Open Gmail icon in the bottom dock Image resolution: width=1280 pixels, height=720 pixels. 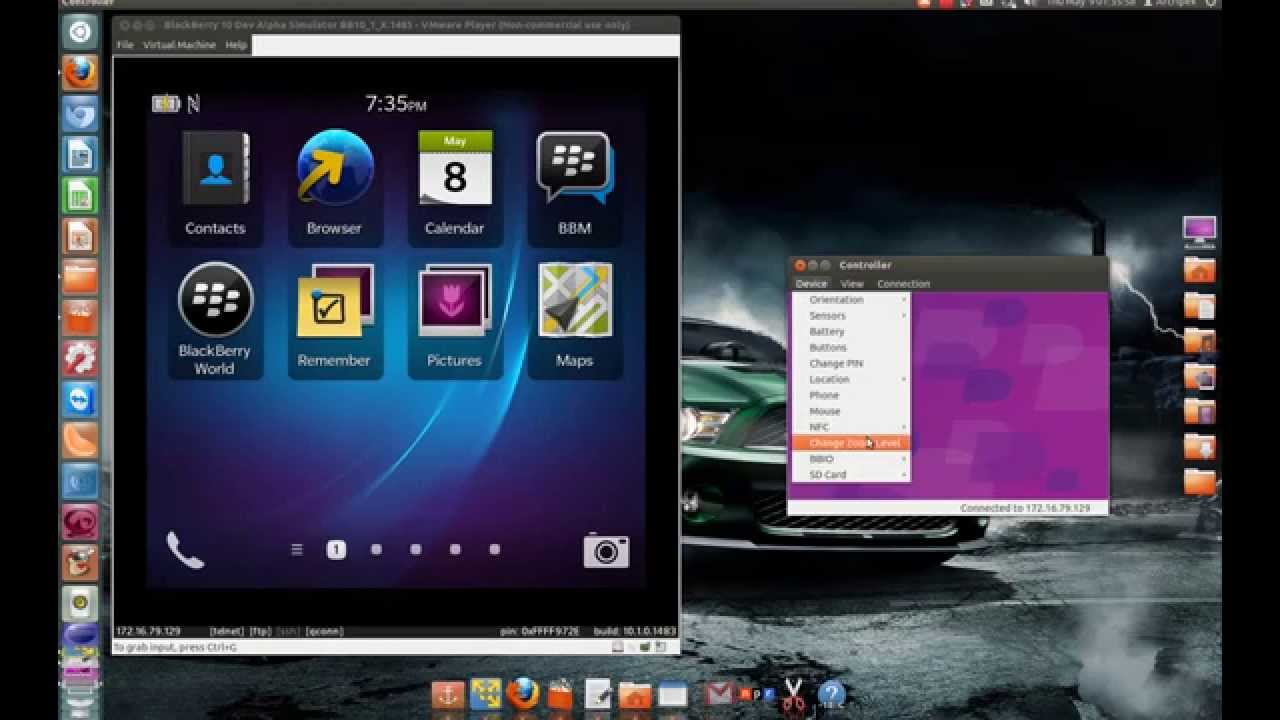(719, 693)
